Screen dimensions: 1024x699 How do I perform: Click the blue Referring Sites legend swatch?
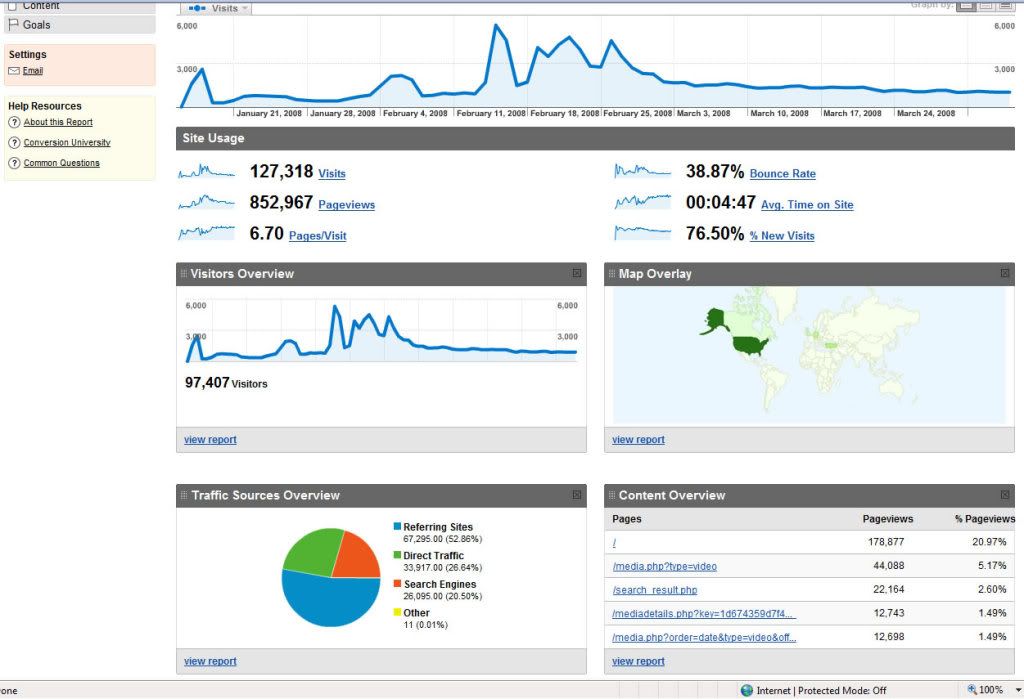pos(397,527)
